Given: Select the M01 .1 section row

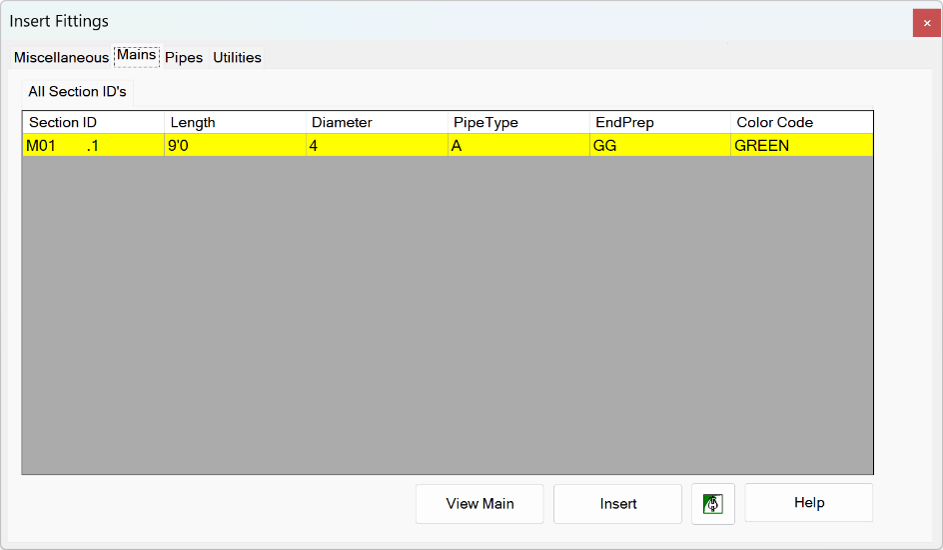Looking at the screenshot, I should [x=447, y=145].
